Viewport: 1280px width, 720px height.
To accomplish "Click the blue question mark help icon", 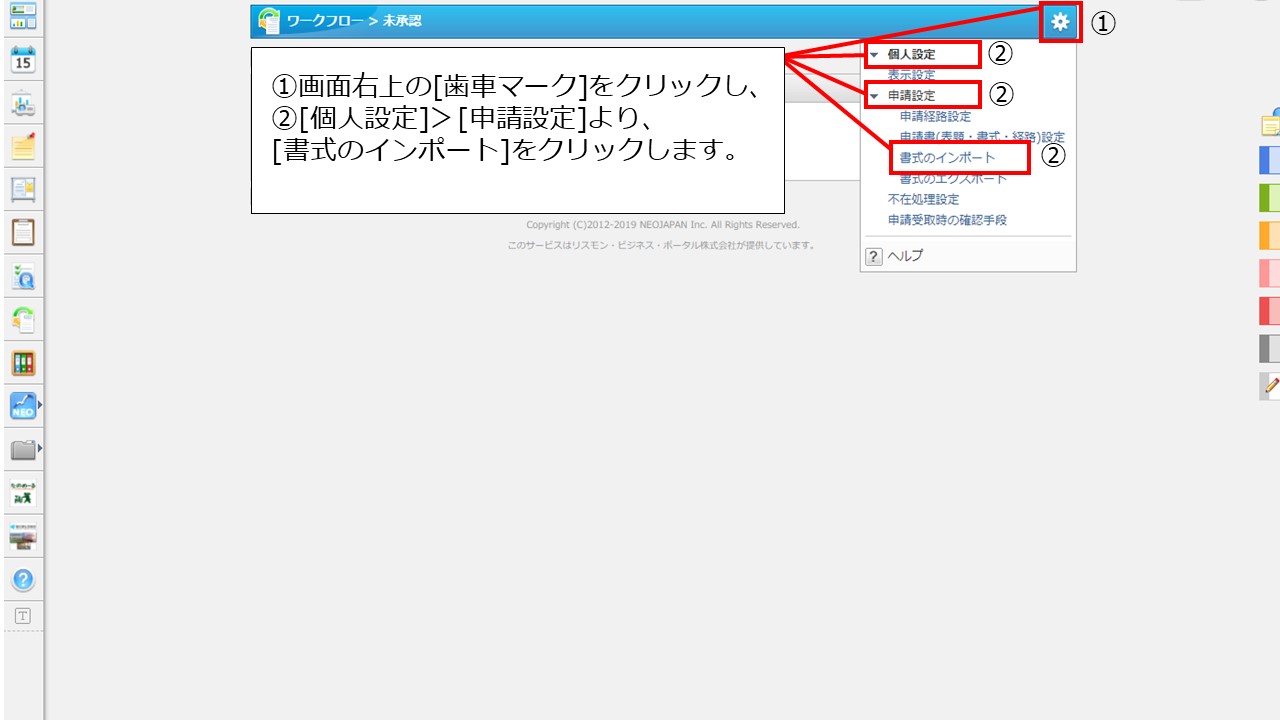I will point(22,580).
